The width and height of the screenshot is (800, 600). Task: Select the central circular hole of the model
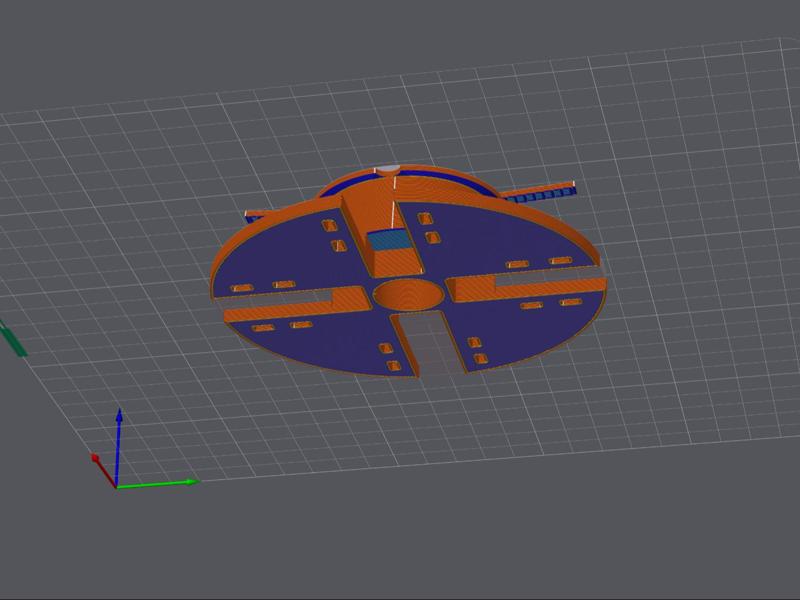pos(408,295)
